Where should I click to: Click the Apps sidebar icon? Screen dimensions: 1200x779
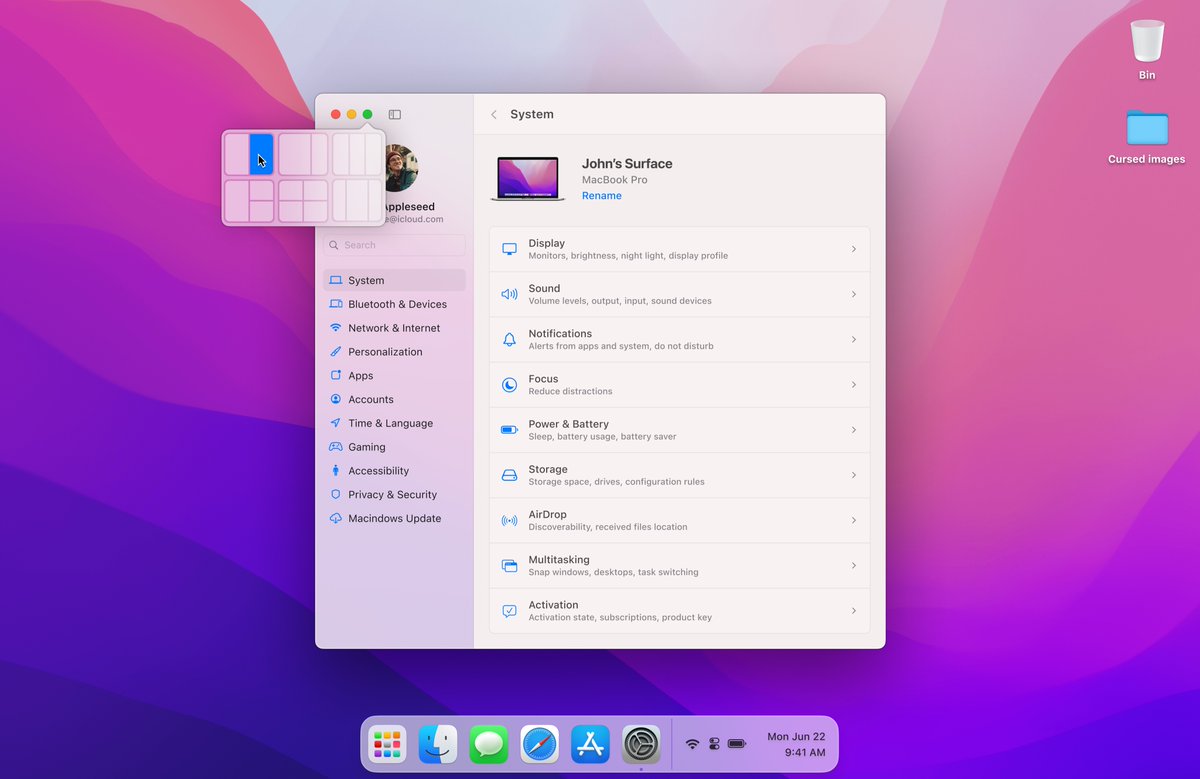[x=336, y=376]
